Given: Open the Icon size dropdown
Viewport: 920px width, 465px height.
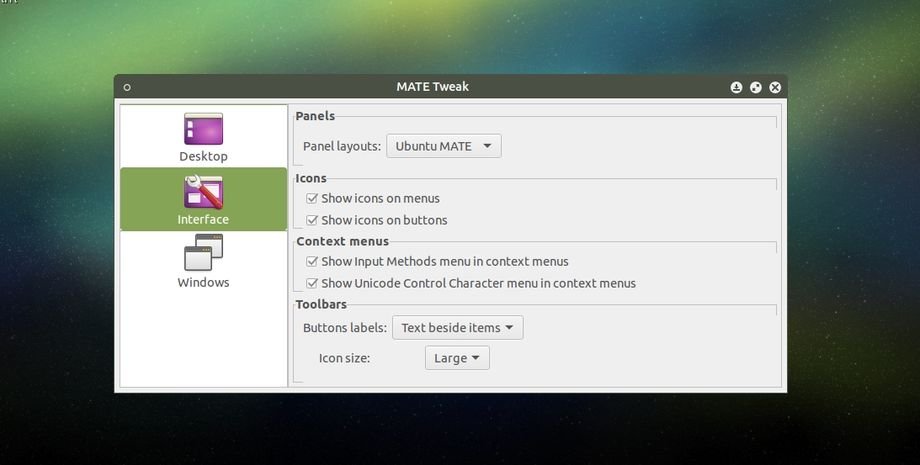Looking at the screenshot, I should [457, 358].
